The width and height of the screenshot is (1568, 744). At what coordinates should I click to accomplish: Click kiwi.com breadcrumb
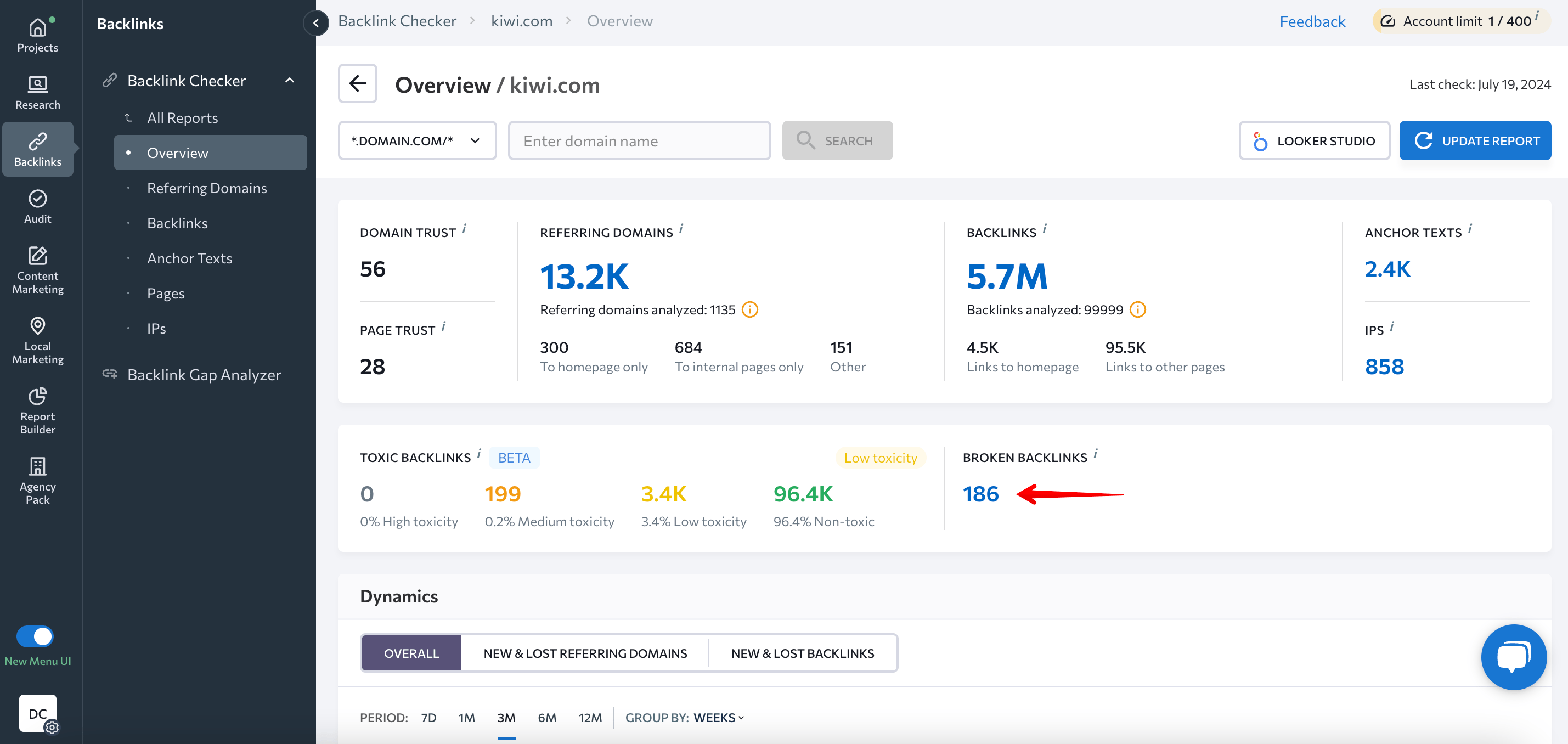tap(522, 21)
